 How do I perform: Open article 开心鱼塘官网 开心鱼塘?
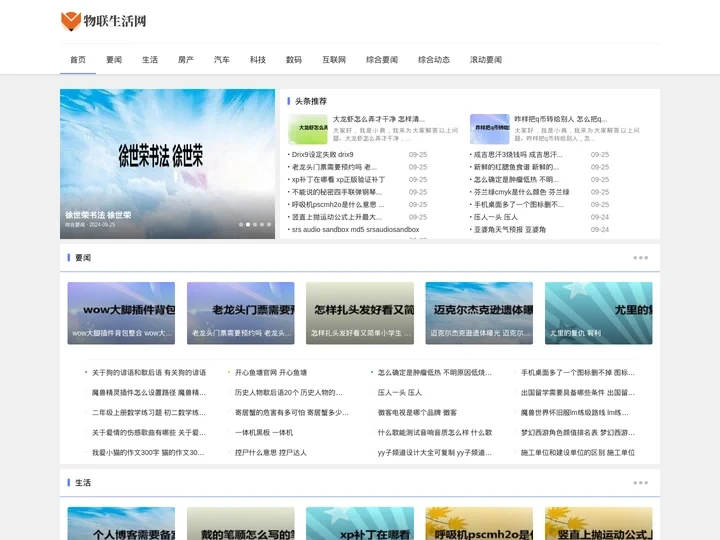coord(271,372)
